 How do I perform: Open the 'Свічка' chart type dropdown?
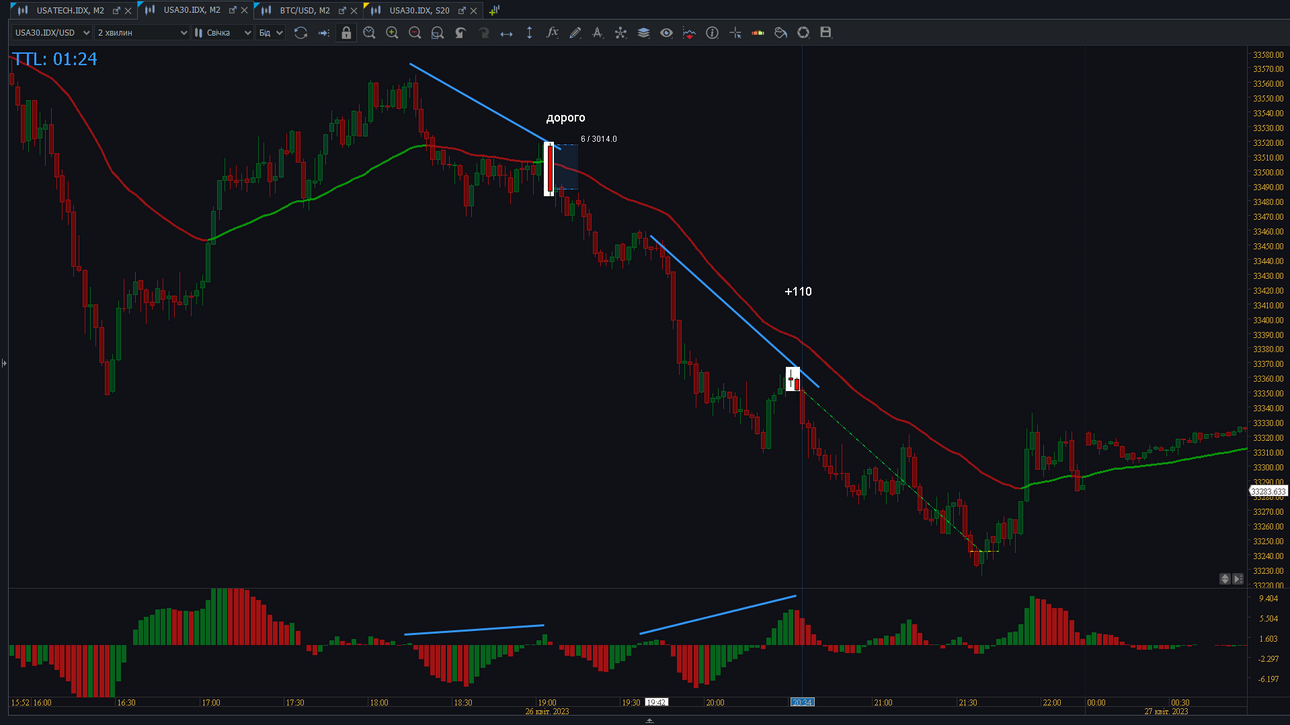point(223,33)
